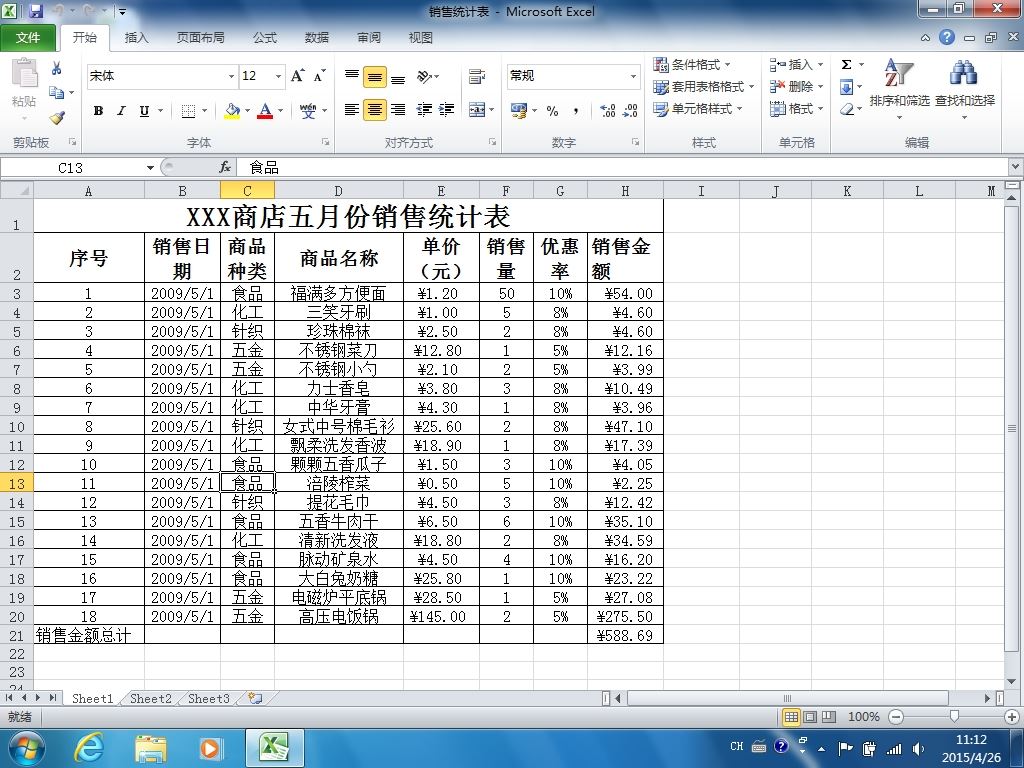Apply yellow fill color bucket
1024x768 pixels.
(x=232, y=110)
